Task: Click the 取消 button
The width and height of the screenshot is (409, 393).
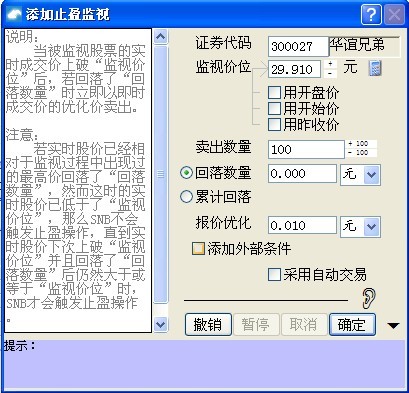Action: click(x=304, y=324)
